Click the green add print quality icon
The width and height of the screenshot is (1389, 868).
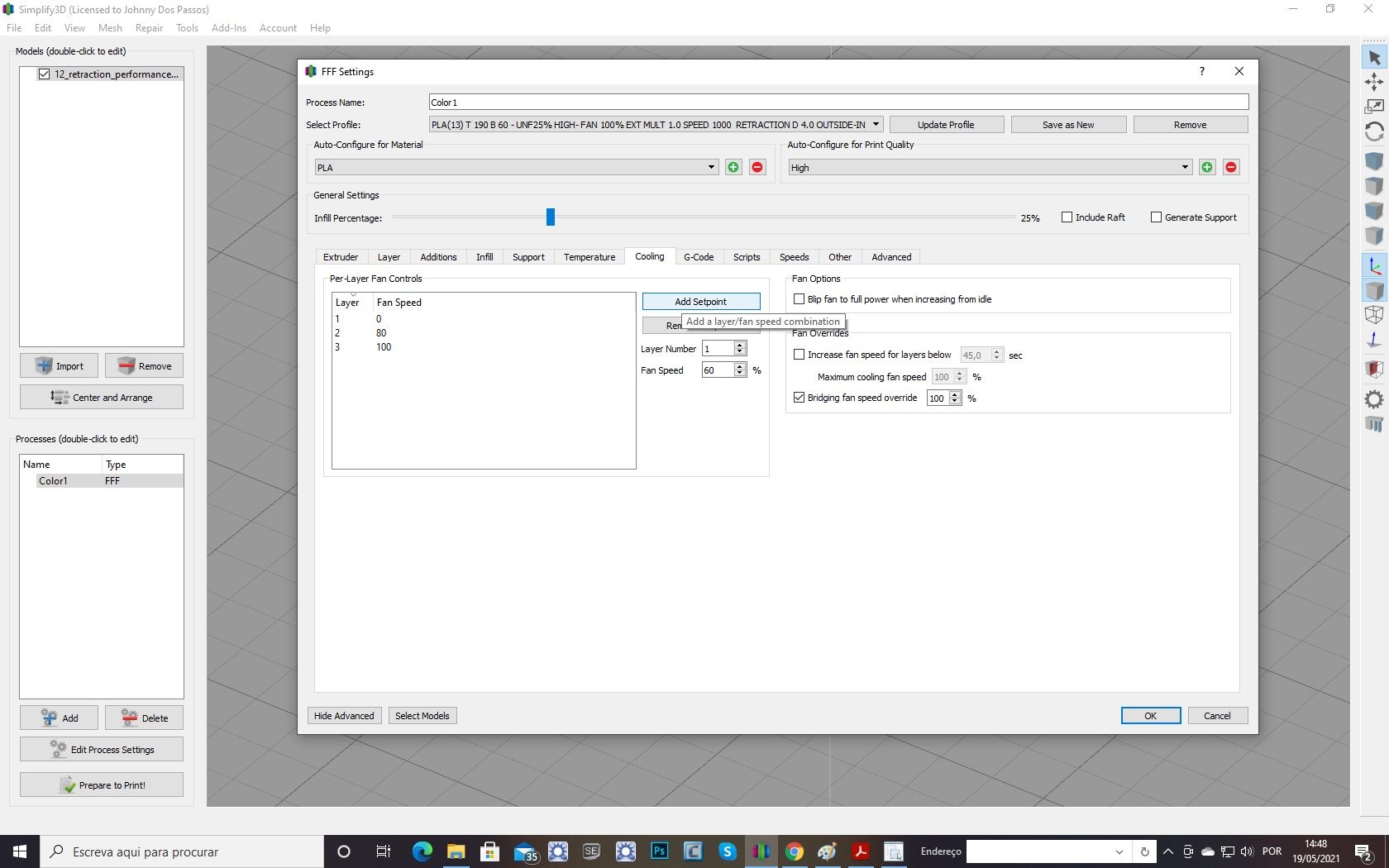(1207, 167)
